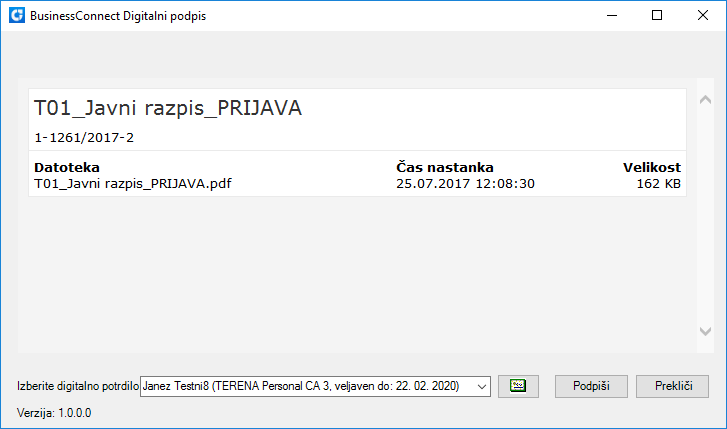Select the Janez Testni8 certificate combo box

coord(315,386)
